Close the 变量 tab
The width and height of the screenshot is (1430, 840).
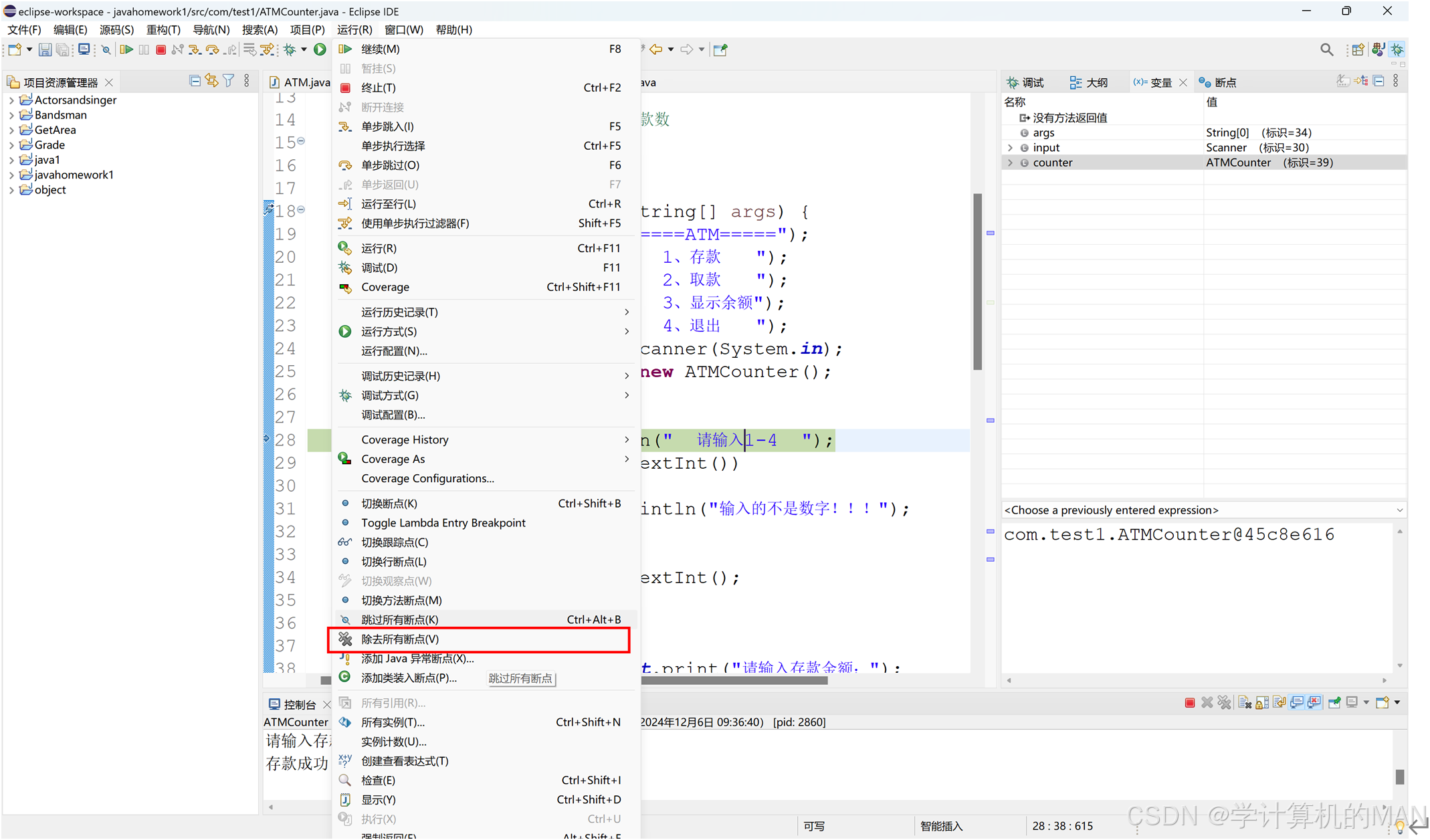1183,82
